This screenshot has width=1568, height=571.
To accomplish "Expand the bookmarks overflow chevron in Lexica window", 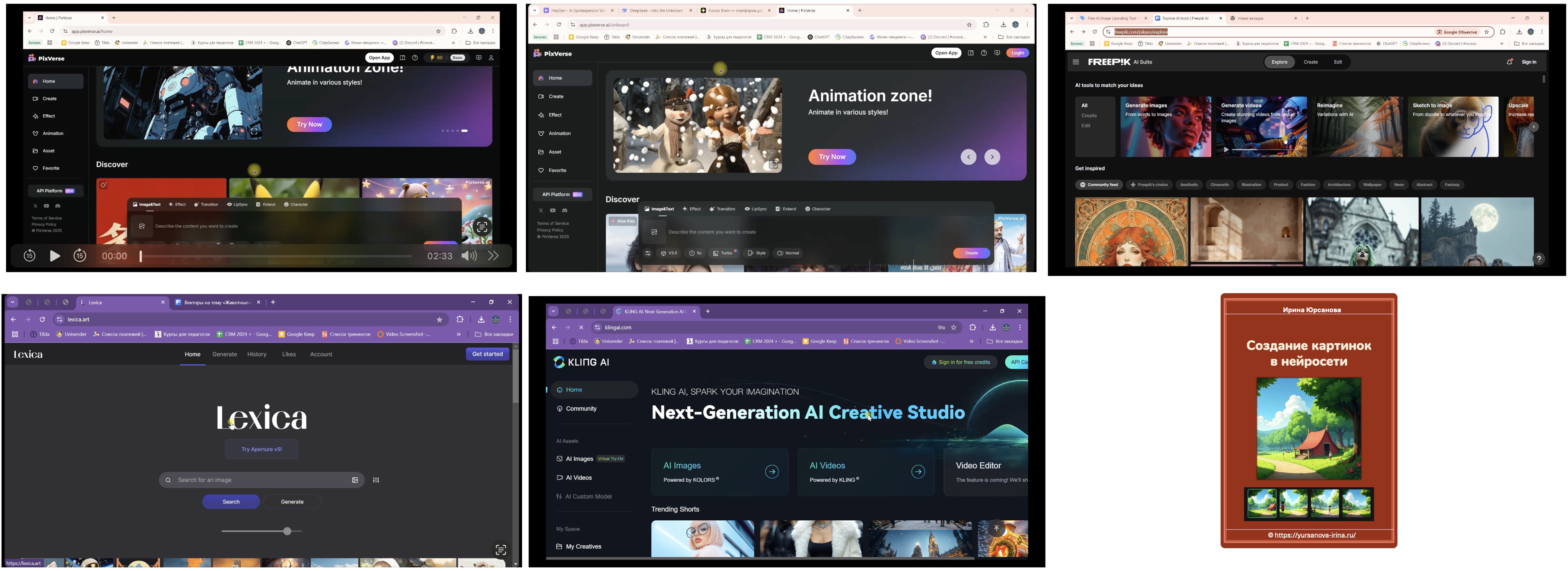I will pyautogui.click(x=458, y=334).
